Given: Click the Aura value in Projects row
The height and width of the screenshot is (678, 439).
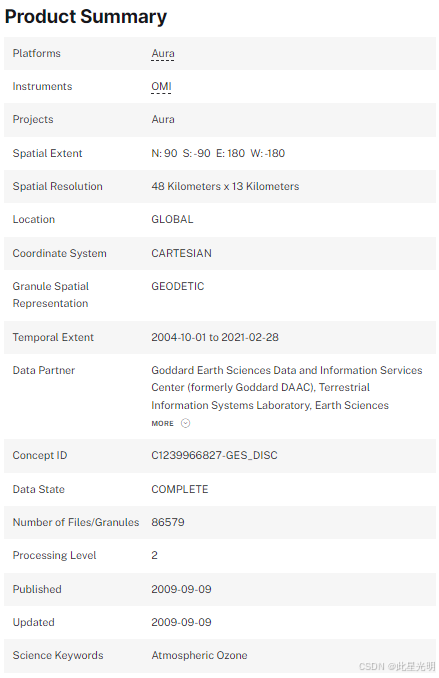Looking at the screenshot, I should click(x=163, y=119).
